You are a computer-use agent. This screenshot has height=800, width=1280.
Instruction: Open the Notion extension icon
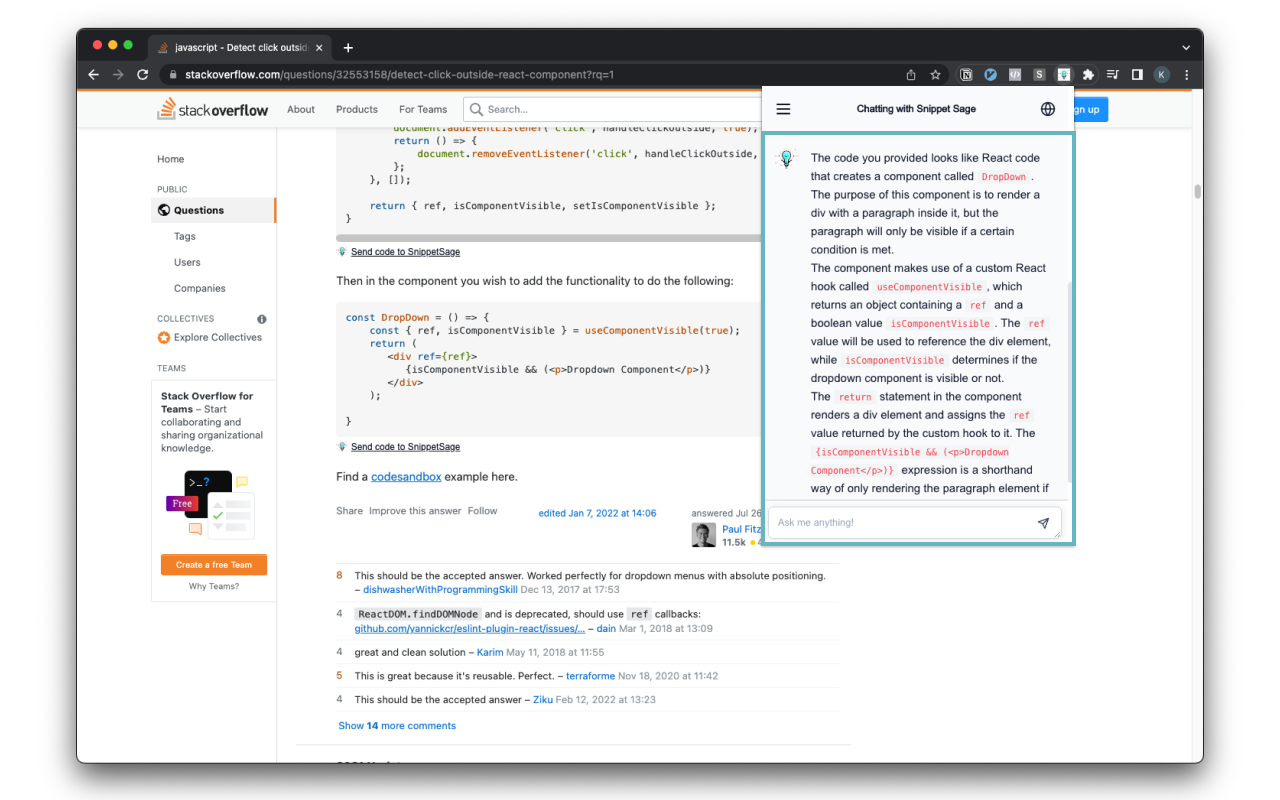click(966, 75)
